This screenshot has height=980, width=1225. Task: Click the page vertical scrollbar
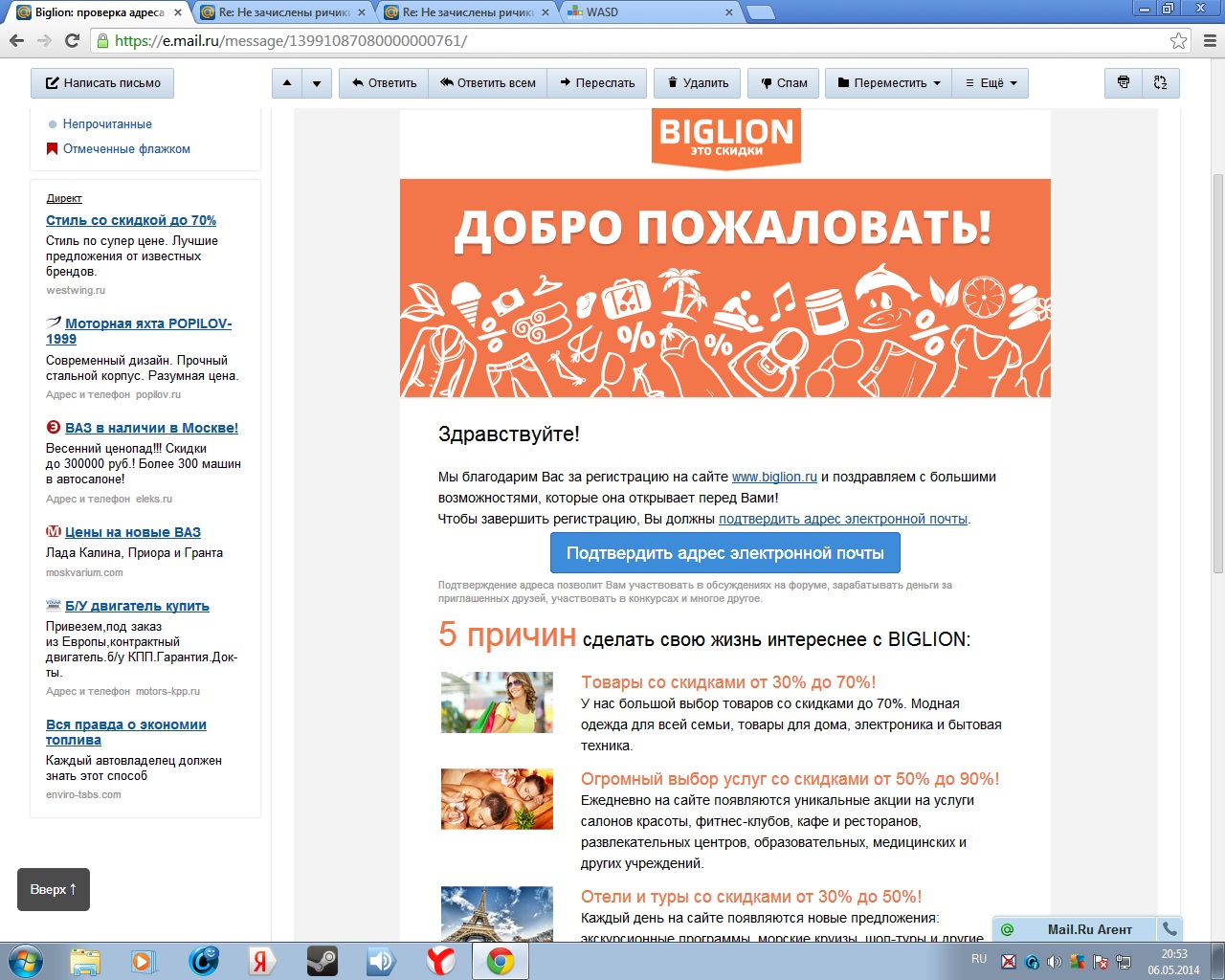click(x=1217, y=373)
